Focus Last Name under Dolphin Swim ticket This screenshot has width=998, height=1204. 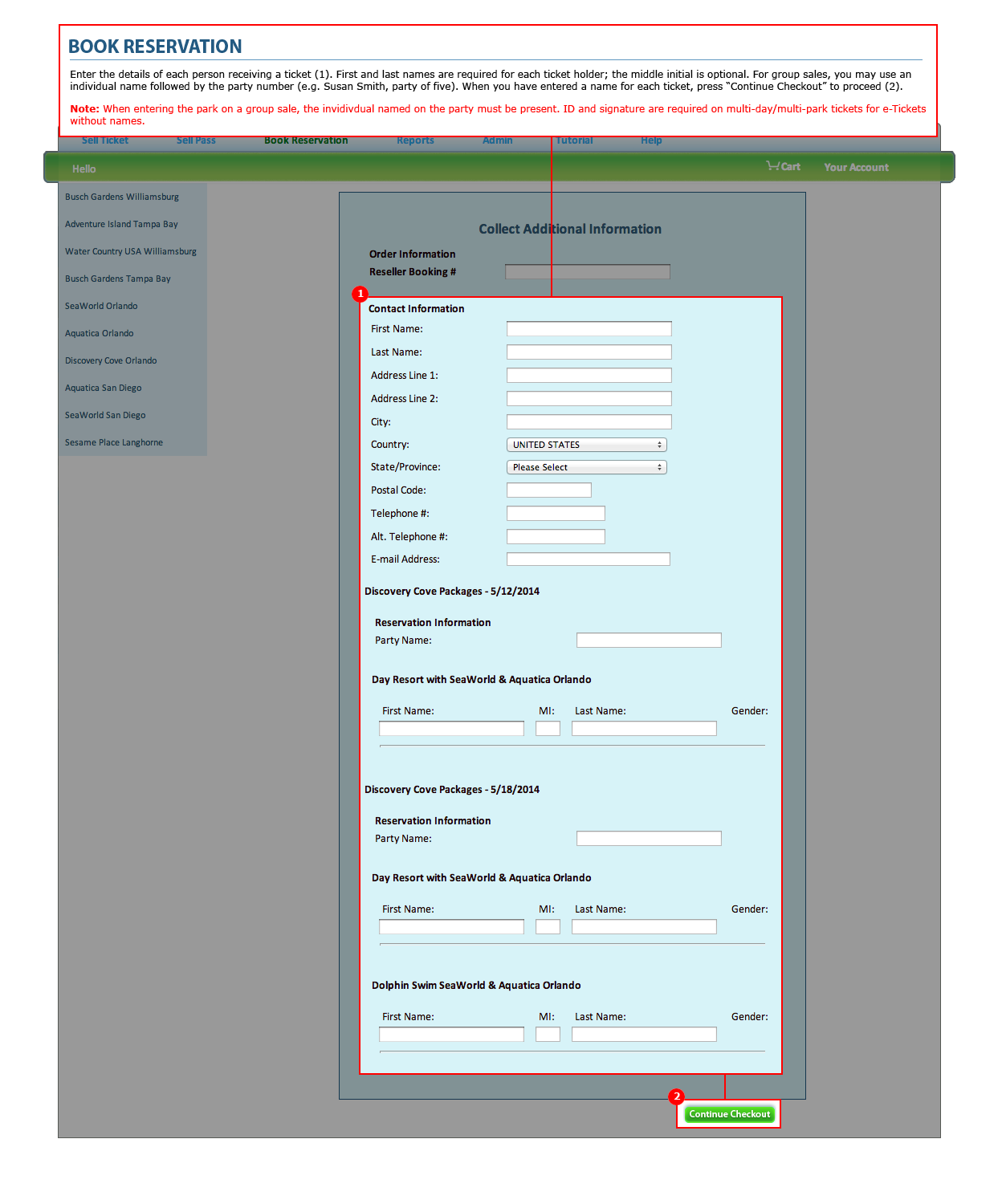(644, 1035)
